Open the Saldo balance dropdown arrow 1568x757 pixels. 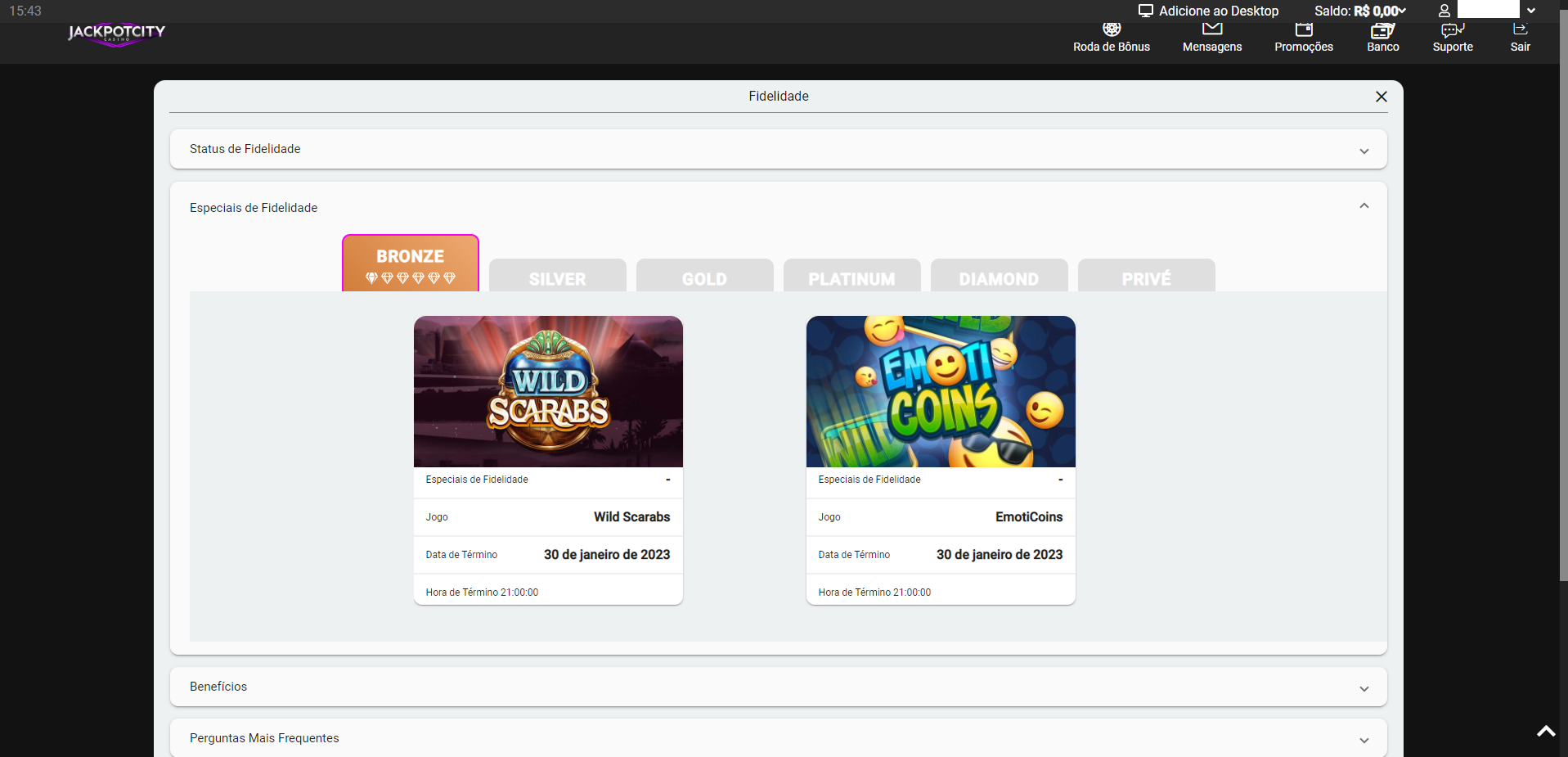point(1402,11)
